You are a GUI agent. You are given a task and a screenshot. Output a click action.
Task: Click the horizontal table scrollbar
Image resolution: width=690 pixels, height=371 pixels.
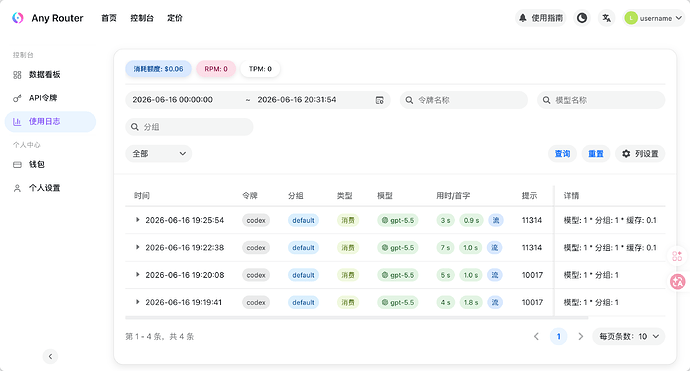click(356, 317)
